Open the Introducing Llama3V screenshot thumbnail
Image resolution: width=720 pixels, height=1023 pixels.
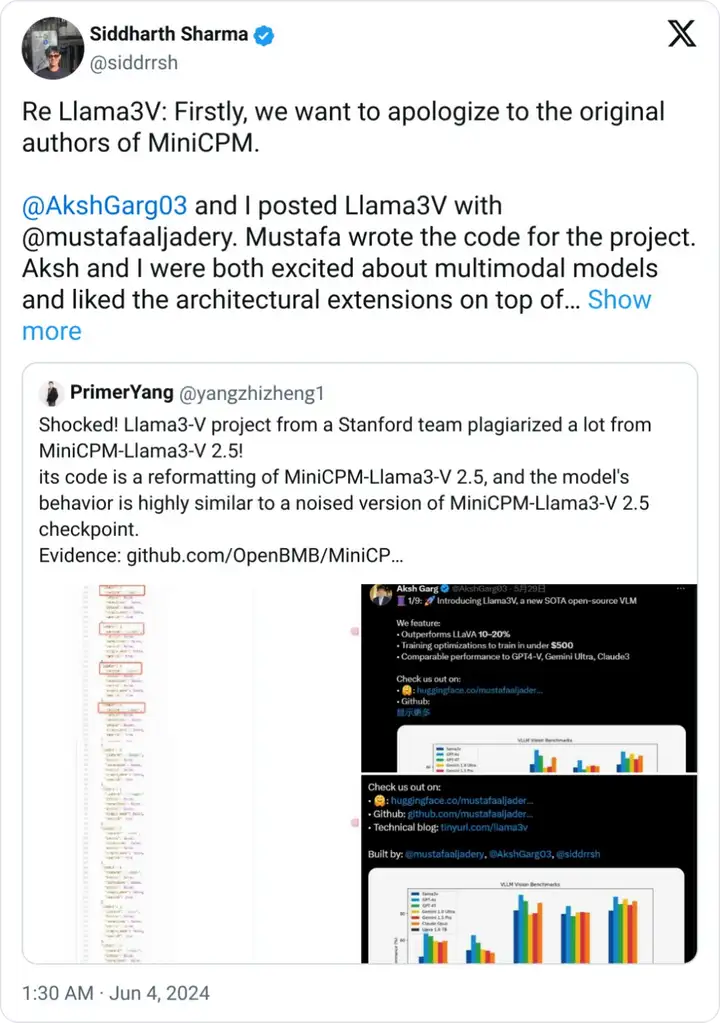[x=529, y=678]
